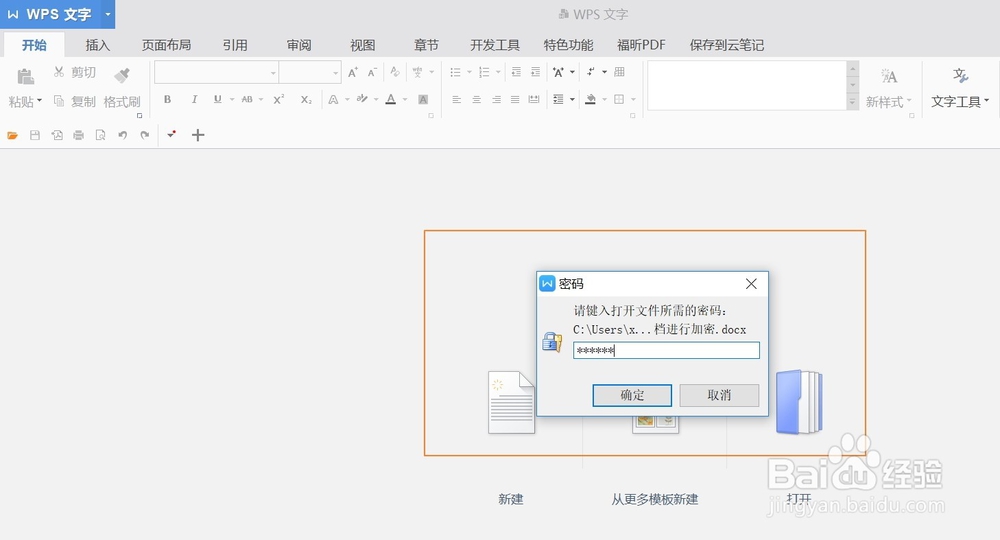Image resolution: width=1000 pixels, height=540 pixels.
Task: Click the phonetic guide (变) icon
Action: tap(418, 72)
